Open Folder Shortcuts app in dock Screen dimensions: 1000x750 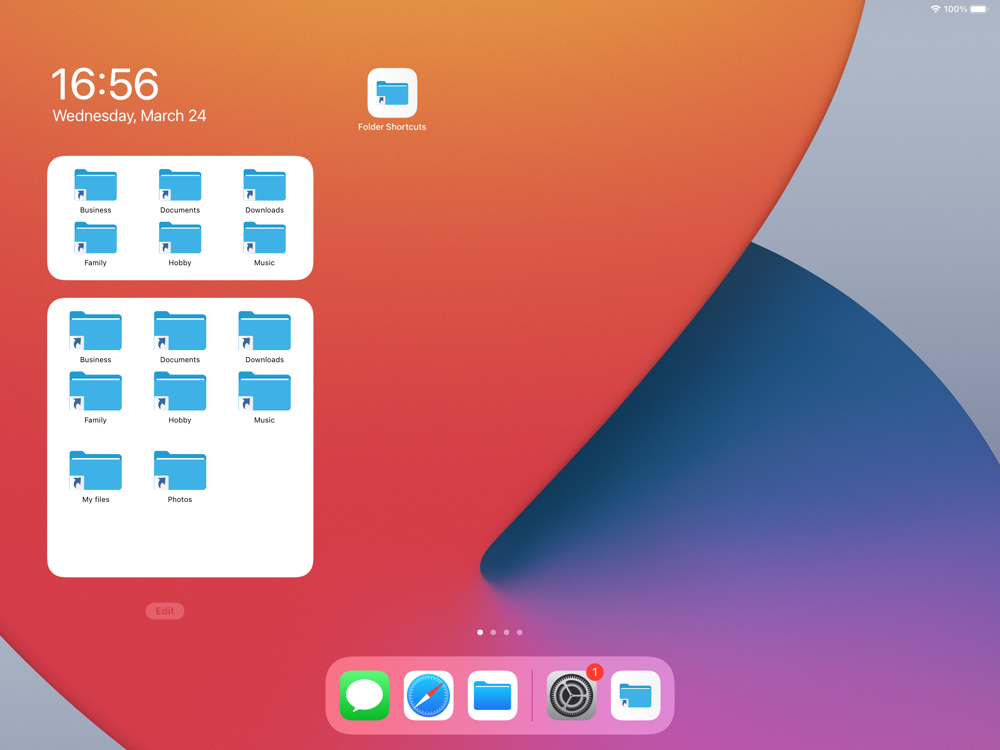tap(635, 695)
